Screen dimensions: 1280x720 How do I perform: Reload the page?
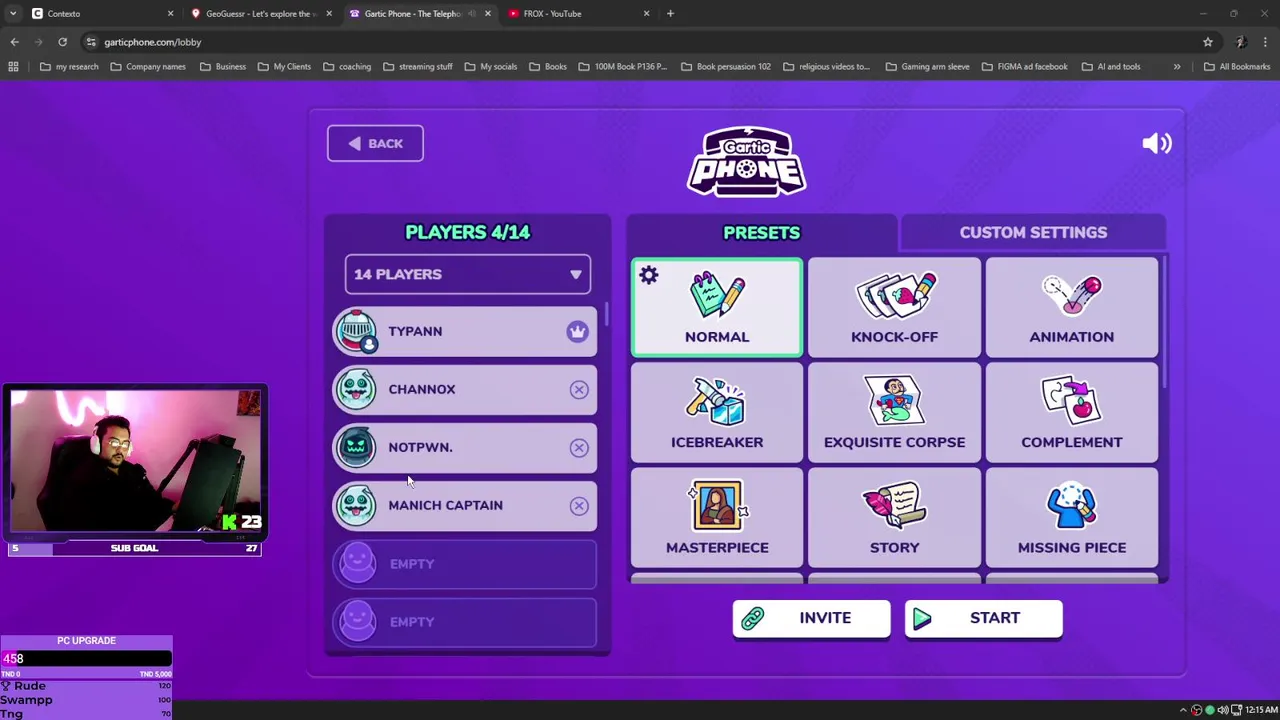tap(62, 42)
